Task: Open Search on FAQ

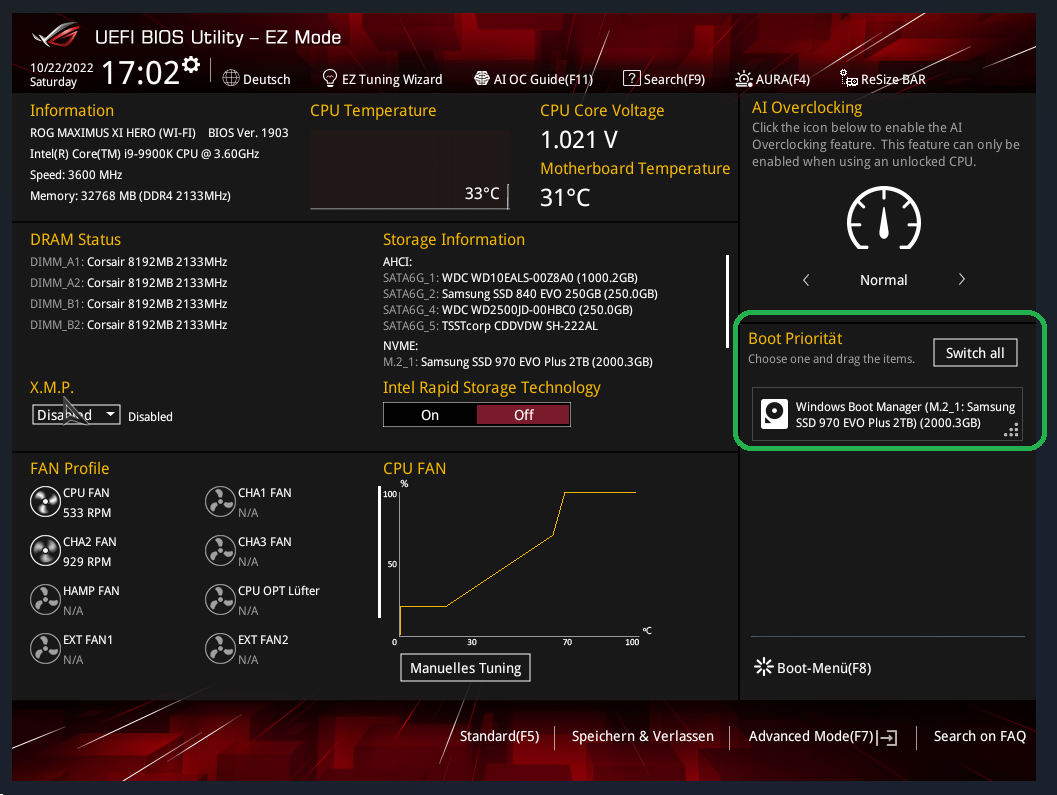Action: tap(979, 736)
